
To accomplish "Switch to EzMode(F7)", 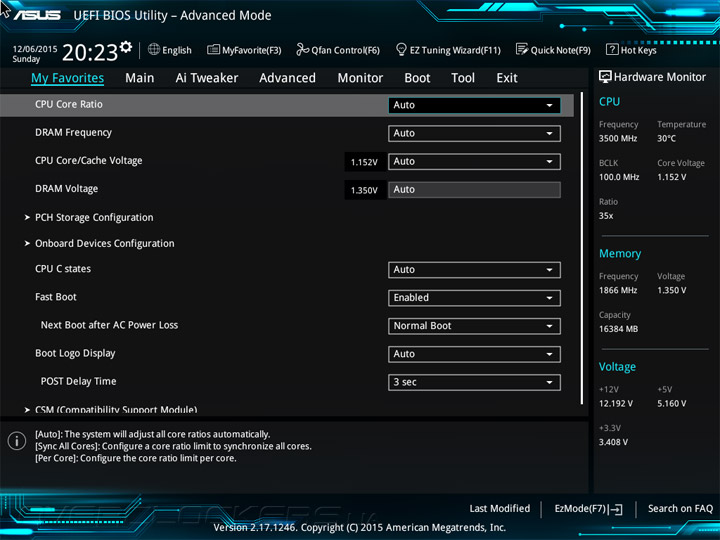I will [589, 509].
